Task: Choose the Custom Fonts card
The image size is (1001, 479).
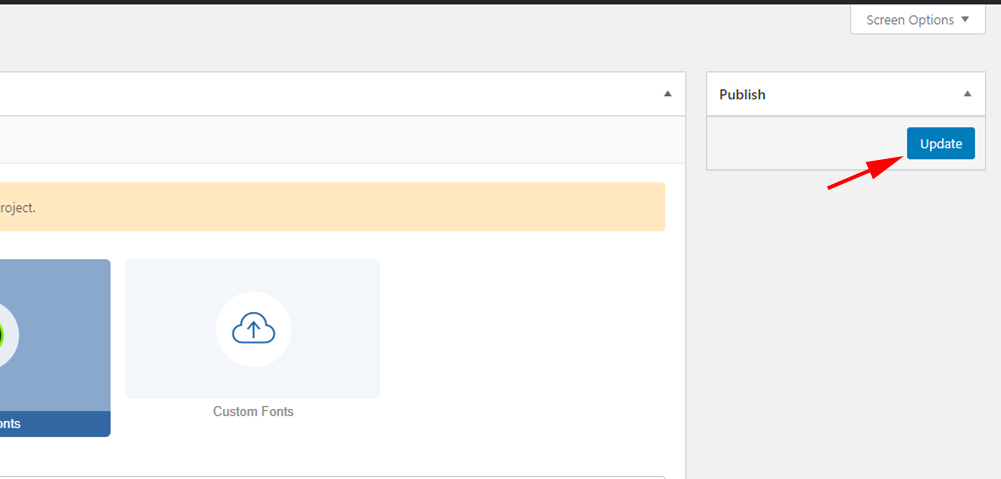Action: coord(253,329)
